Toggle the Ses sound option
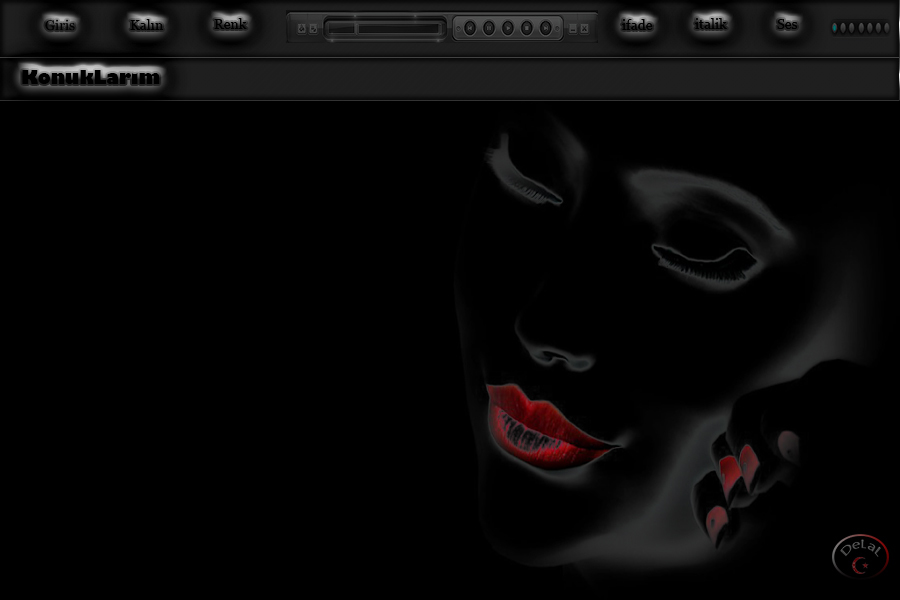Image resolution: width=900 pixels, height=600 pixels. click(787, 25)
